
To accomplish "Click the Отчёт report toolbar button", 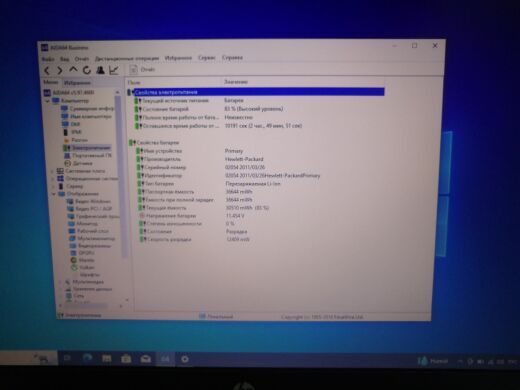I will point(142,69).
